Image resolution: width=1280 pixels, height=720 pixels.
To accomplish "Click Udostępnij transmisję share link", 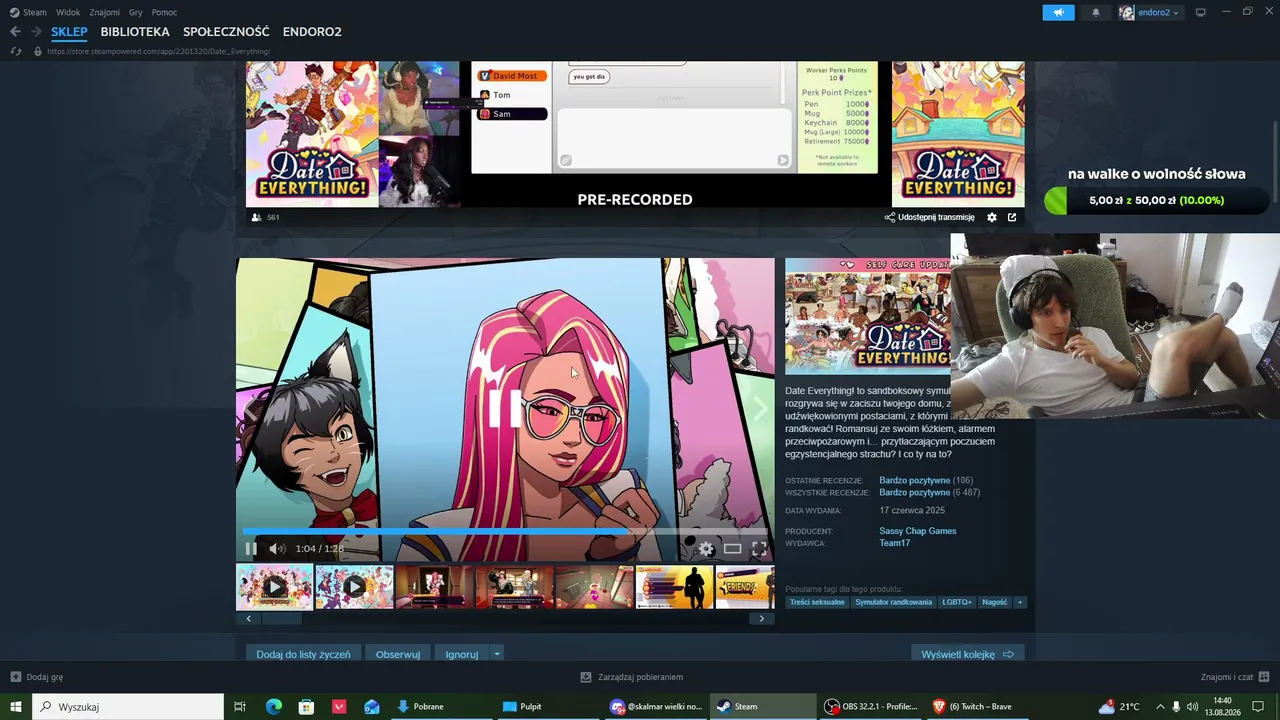I will (930, 217).
